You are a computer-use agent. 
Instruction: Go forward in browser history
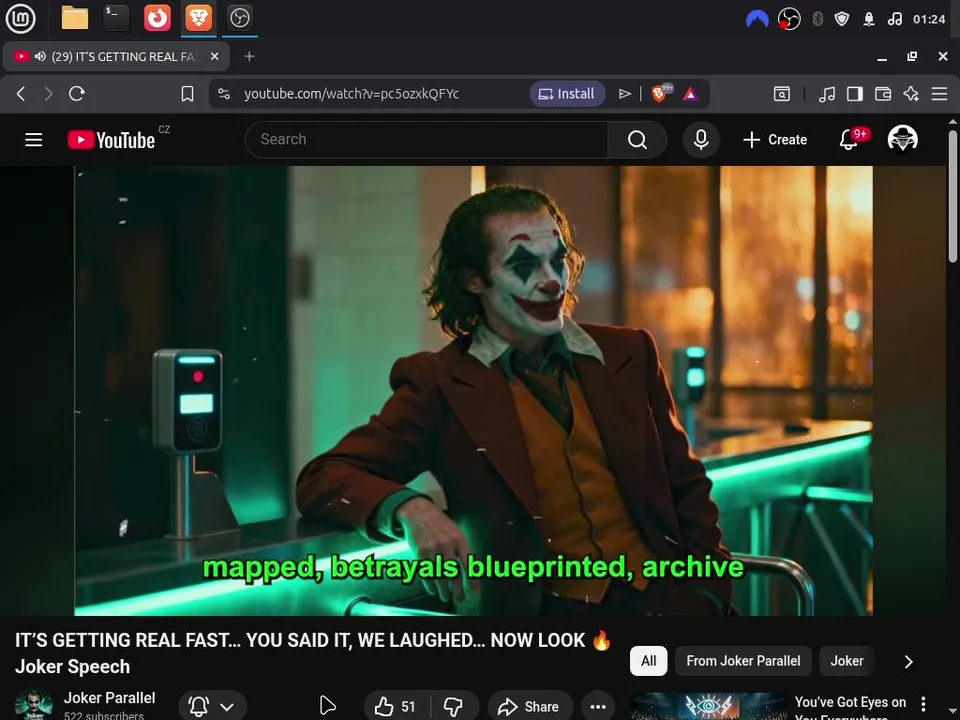[x=48, y=94]
